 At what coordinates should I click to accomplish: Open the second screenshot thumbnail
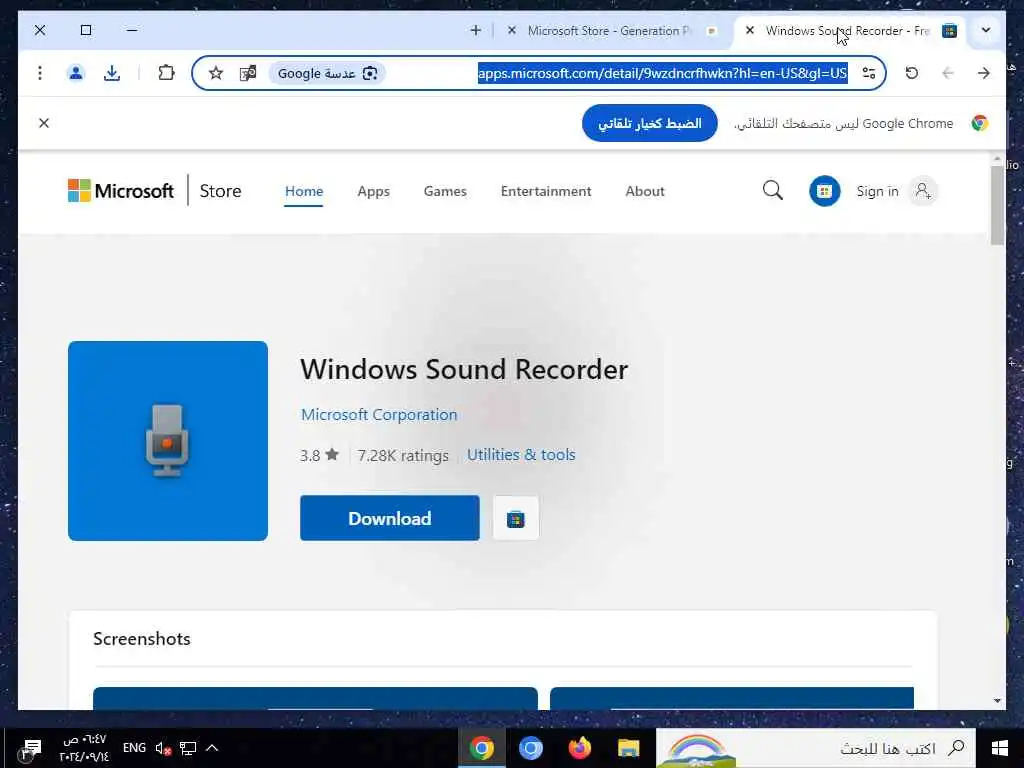[x=731, y=698]
